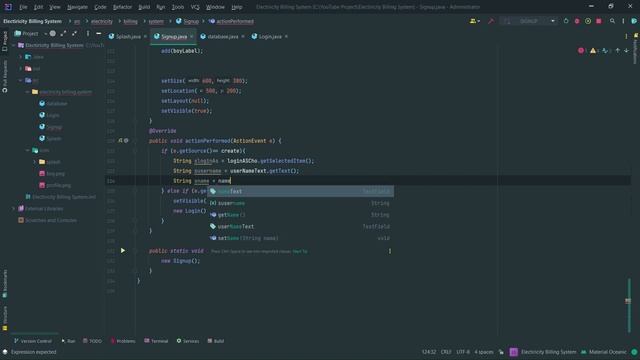Click the UTF-8 encoding in status bar
This screenshot has height=360, width=640.
pyautogui.click(x=463, y=352)
